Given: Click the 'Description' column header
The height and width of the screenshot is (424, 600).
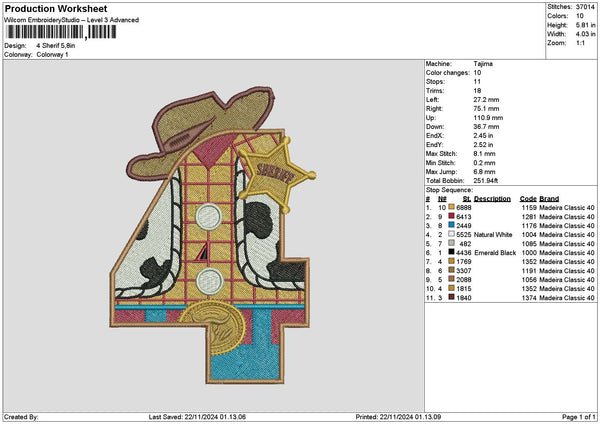Looking at the screenshot, I should click(x=492, y=199).
